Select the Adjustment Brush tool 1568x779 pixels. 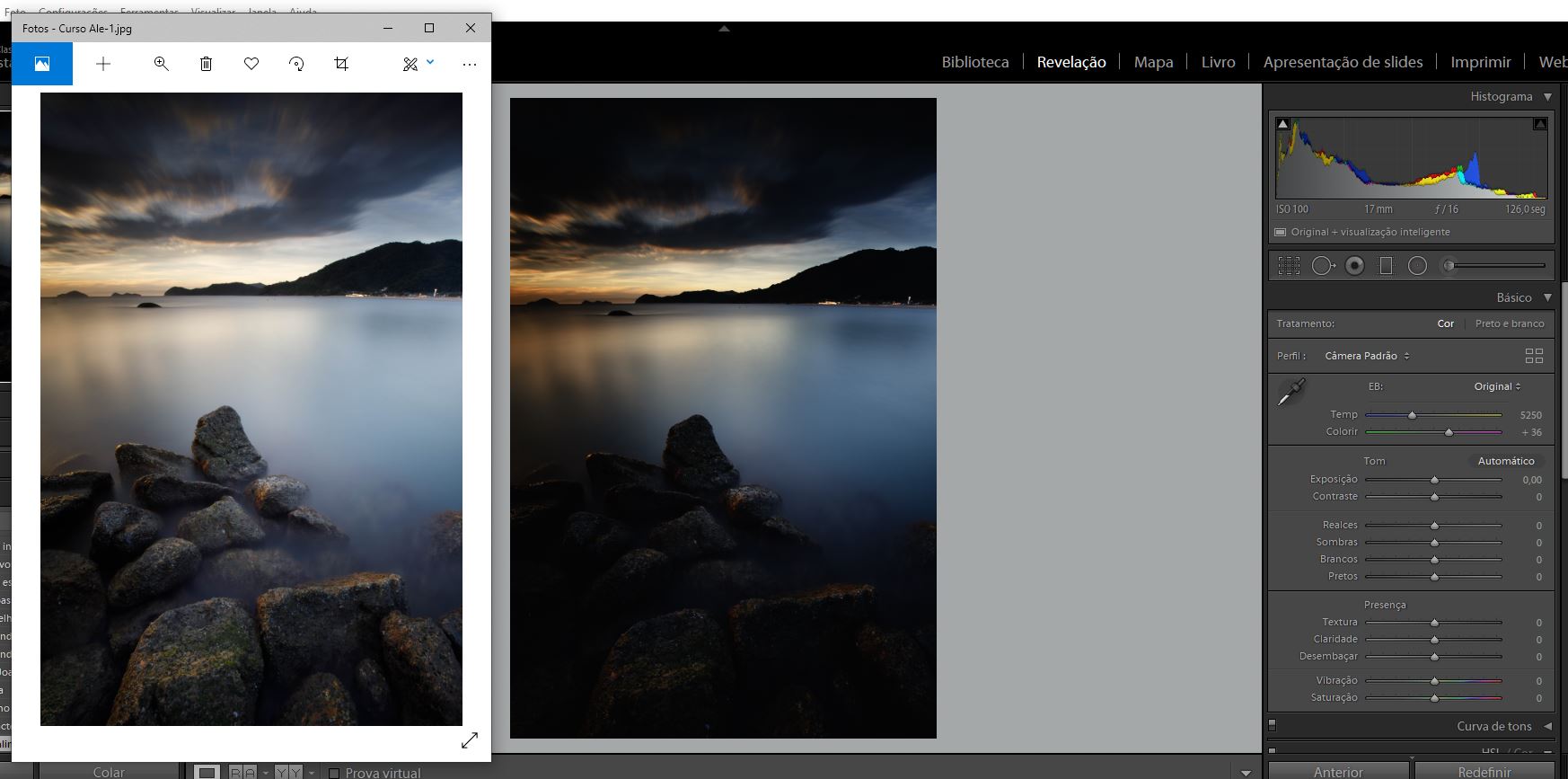coord(1448,266)
